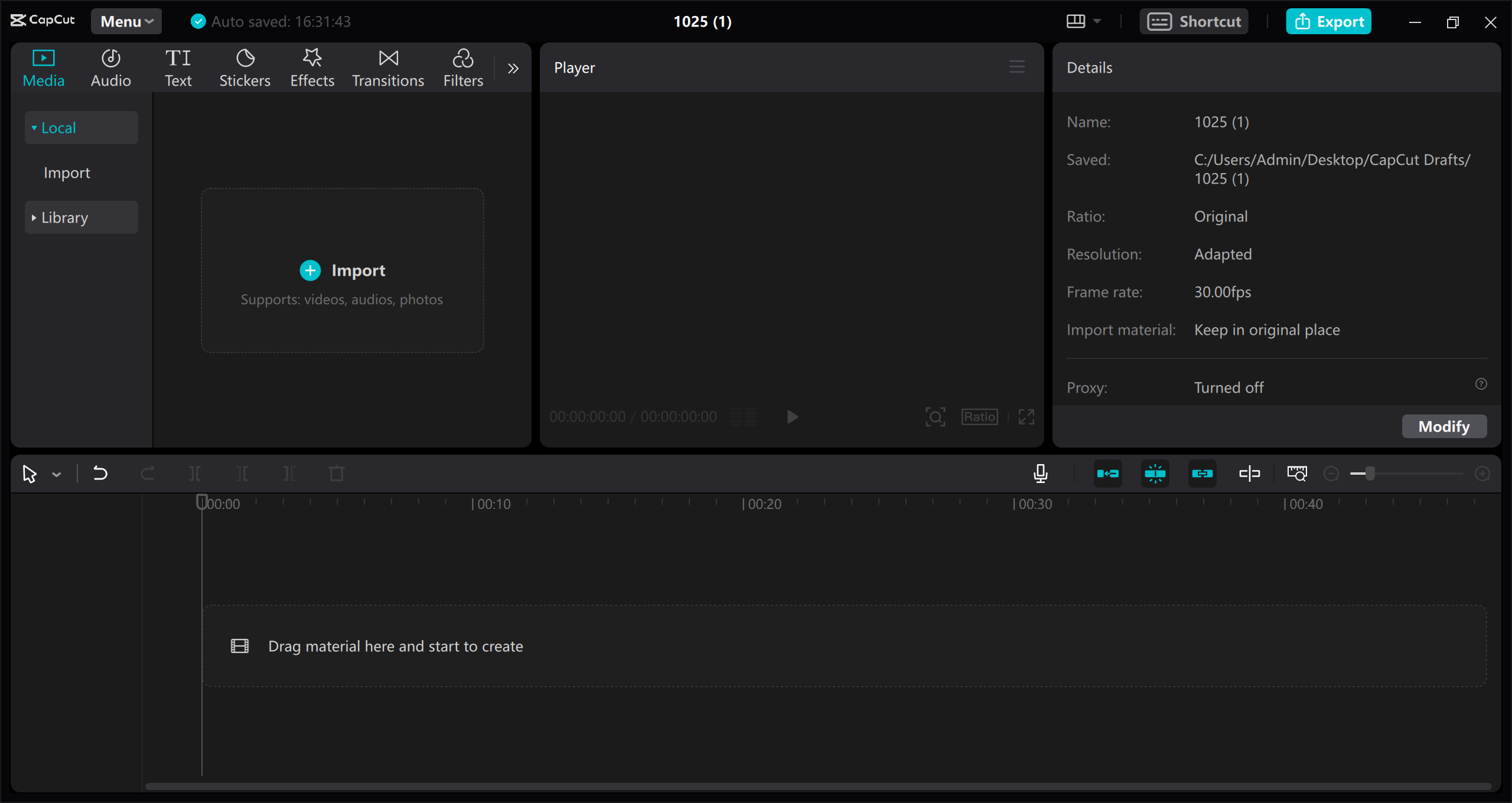The width and height of the screenshot is (1512, 803).
Task: Open the select tool dropdown arrow
Action: point(57,474)
